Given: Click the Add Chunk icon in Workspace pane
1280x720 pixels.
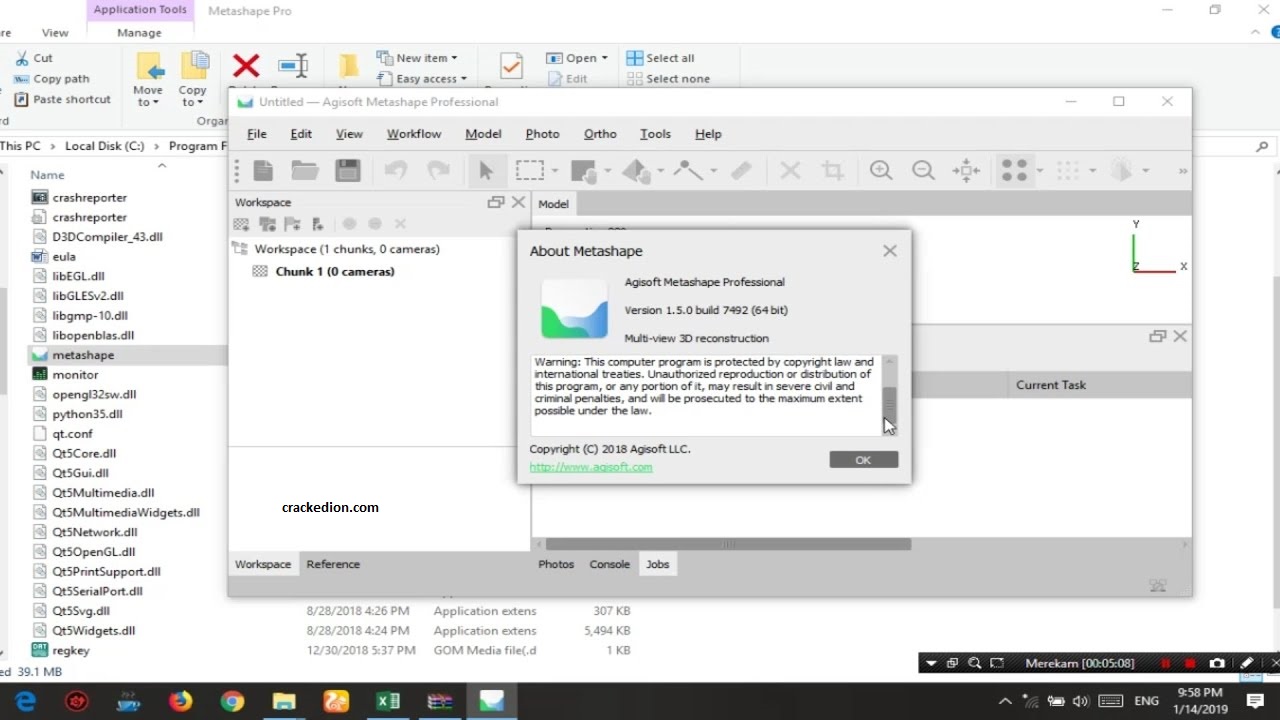Looking at the screenshot, I should [240, 225].
